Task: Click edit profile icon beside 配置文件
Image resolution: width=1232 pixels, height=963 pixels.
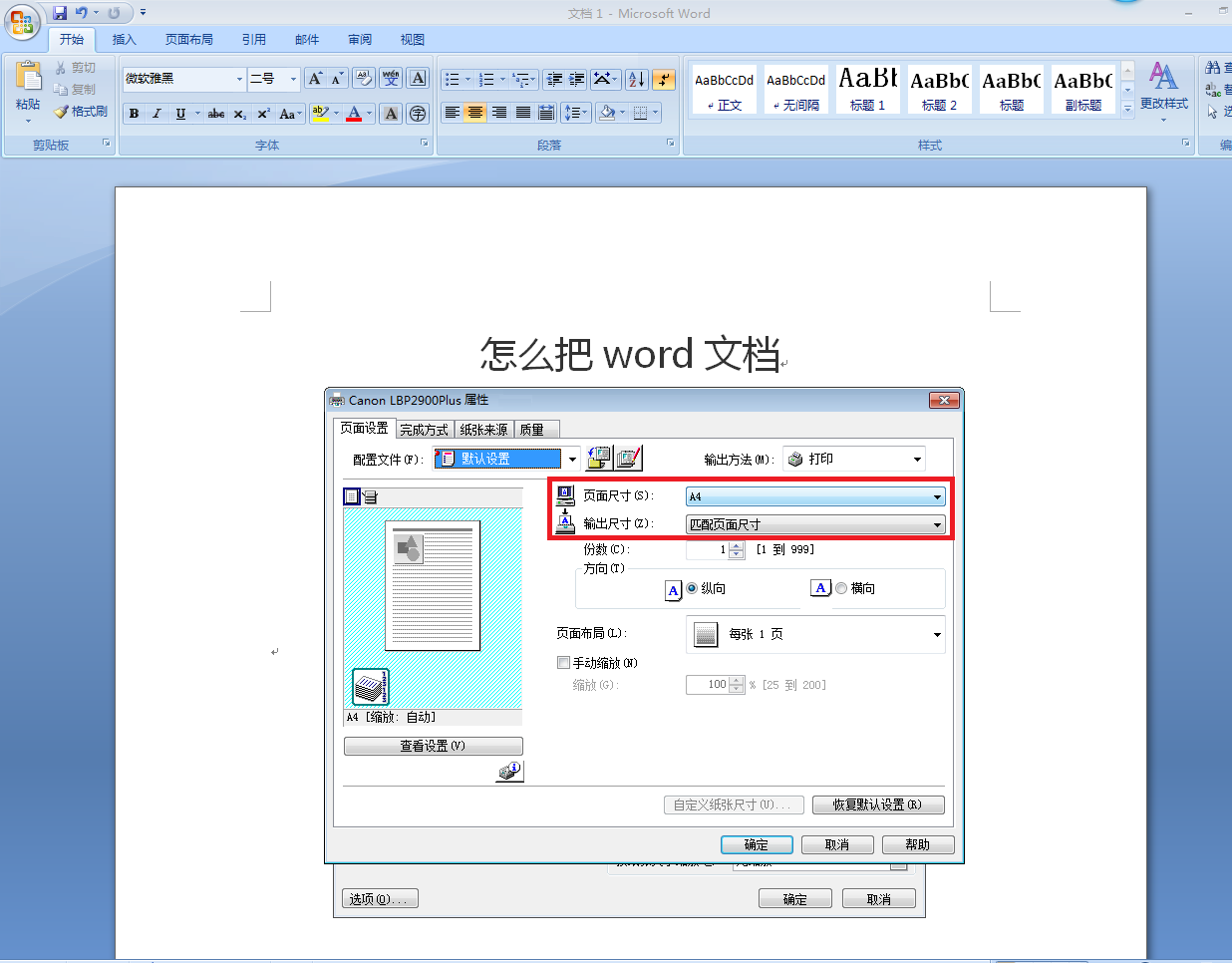Action: point(629,459)
